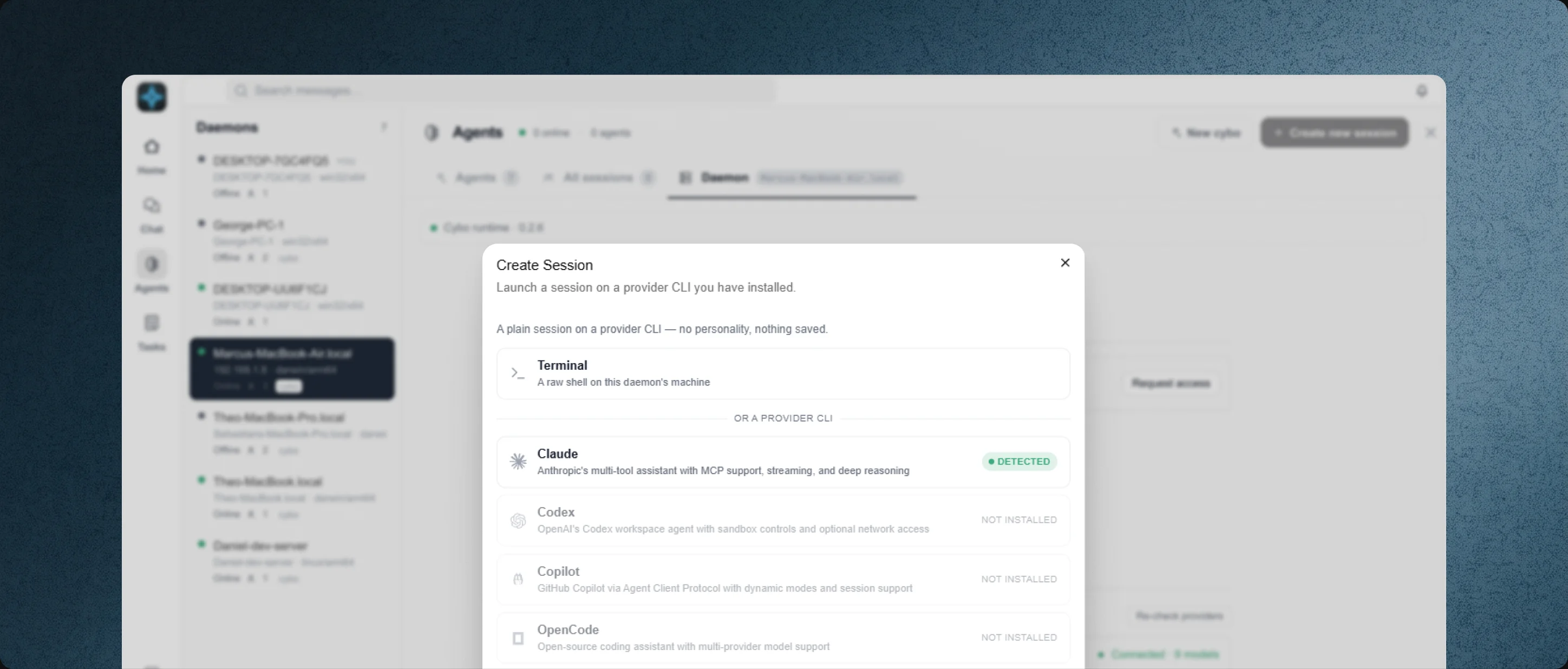Click the Daemon tab grid icon
The height and width of the screenshot is (669, 1568).
coord(685,178)
